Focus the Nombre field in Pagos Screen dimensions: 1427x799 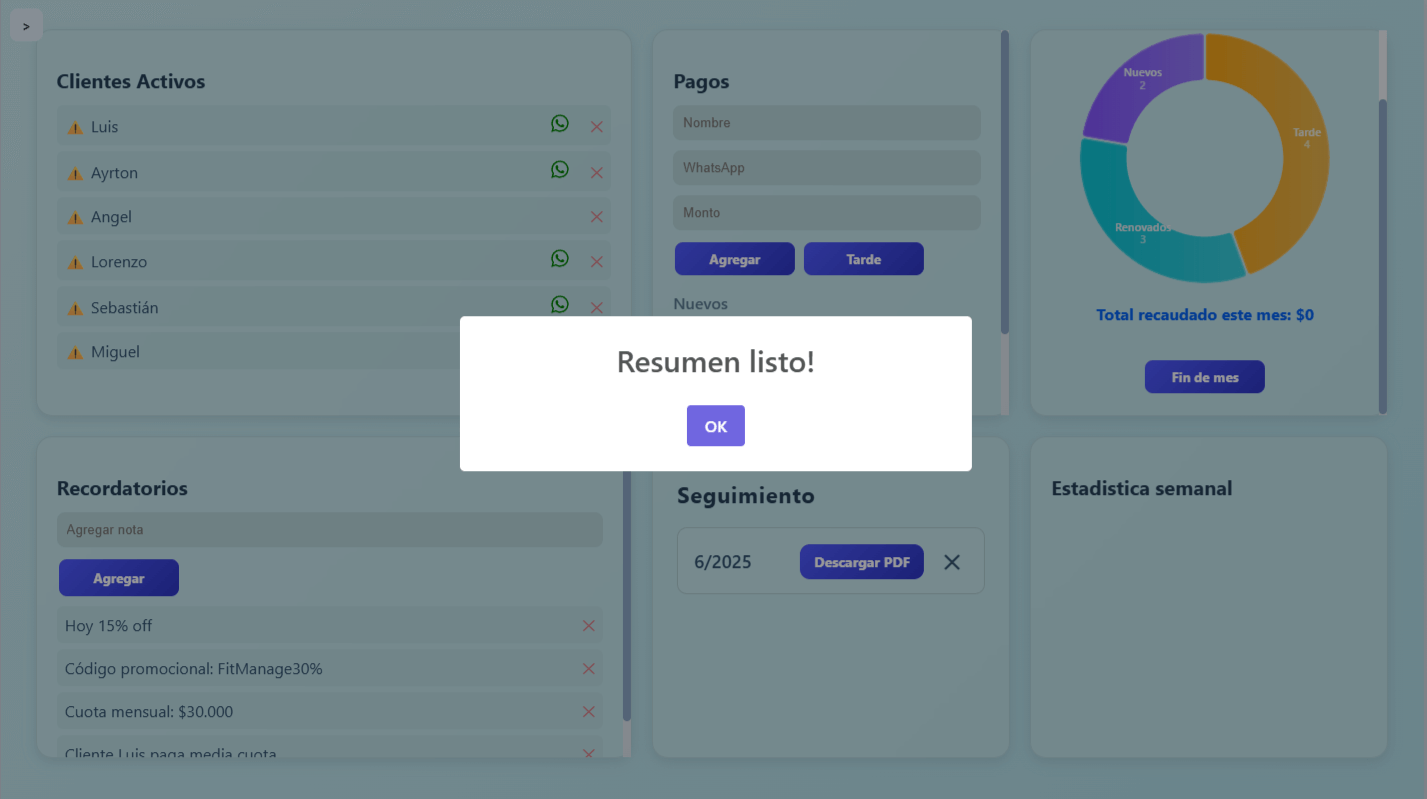coord(827,123)
